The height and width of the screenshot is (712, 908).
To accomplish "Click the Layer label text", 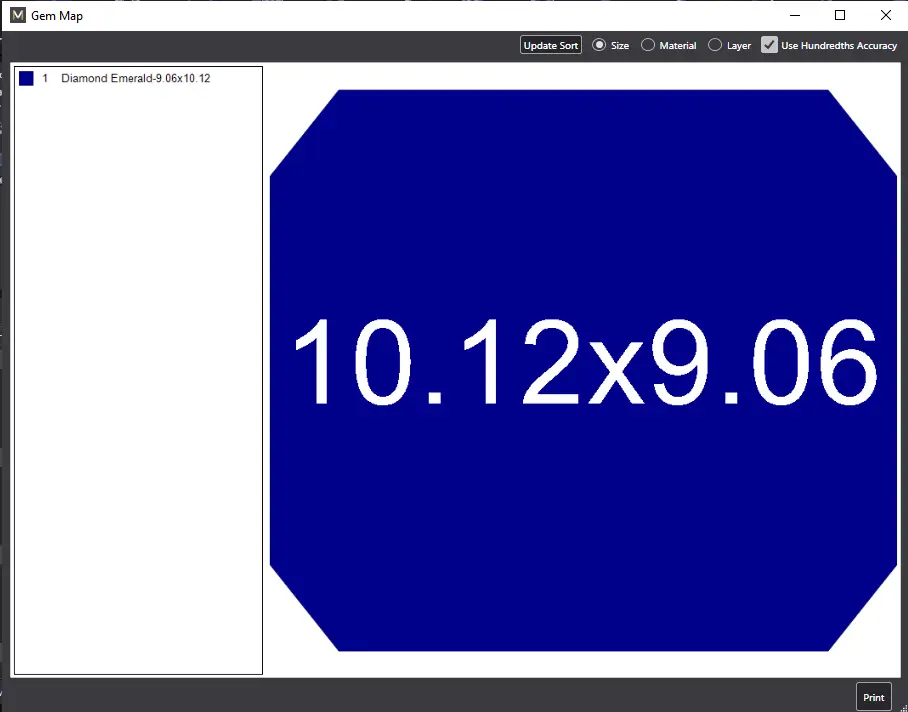I will pos(739,46).
